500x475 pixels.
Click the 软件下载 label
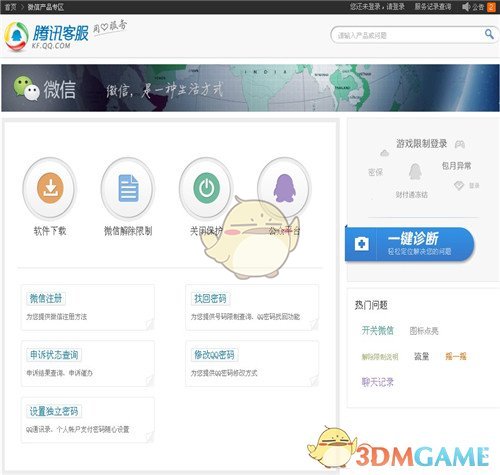pyautogui.click(x=50, y=231)
